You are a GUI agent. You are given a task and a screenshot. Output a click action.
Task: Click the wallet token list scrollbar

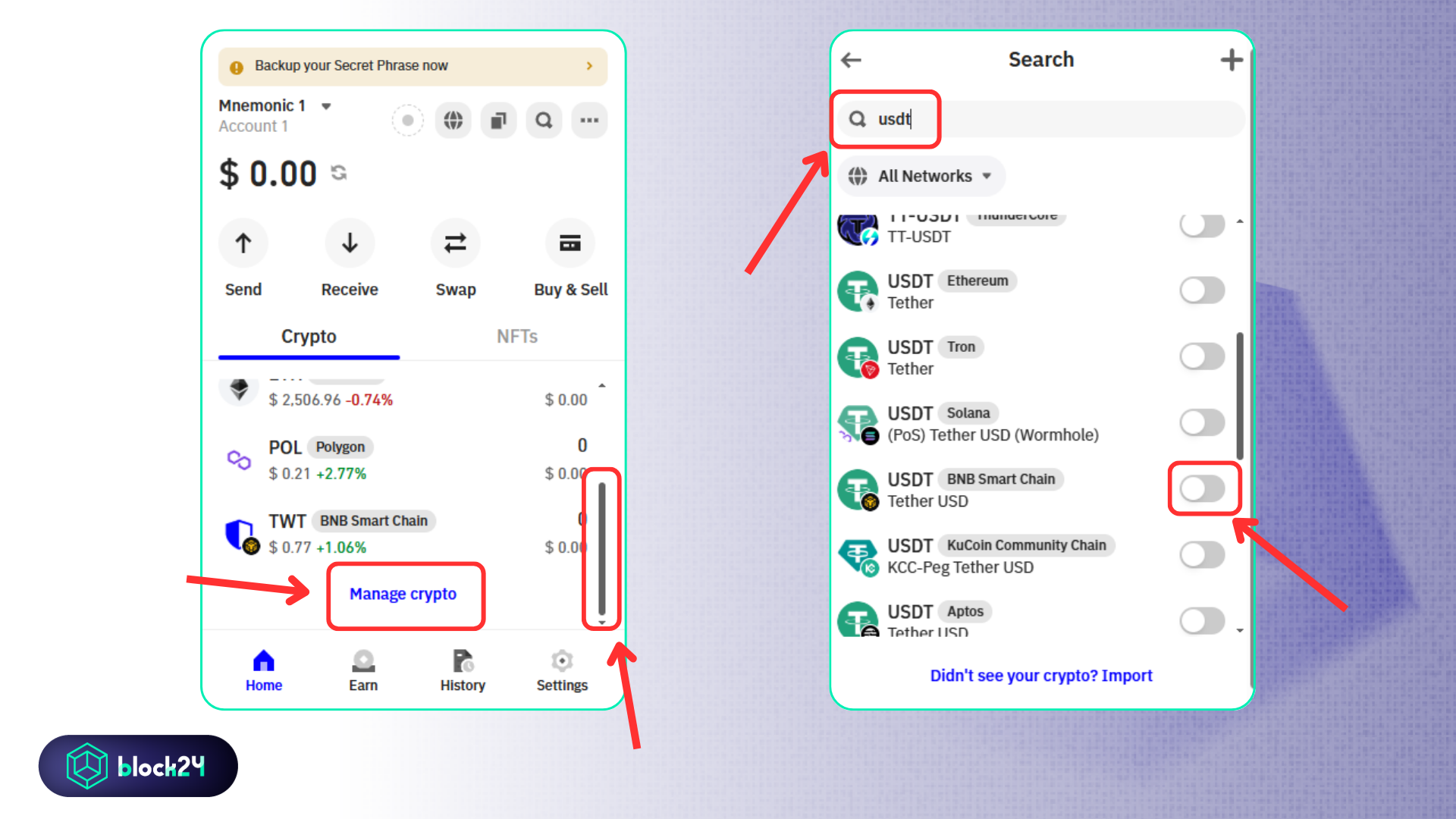click(x=602, y=548)
